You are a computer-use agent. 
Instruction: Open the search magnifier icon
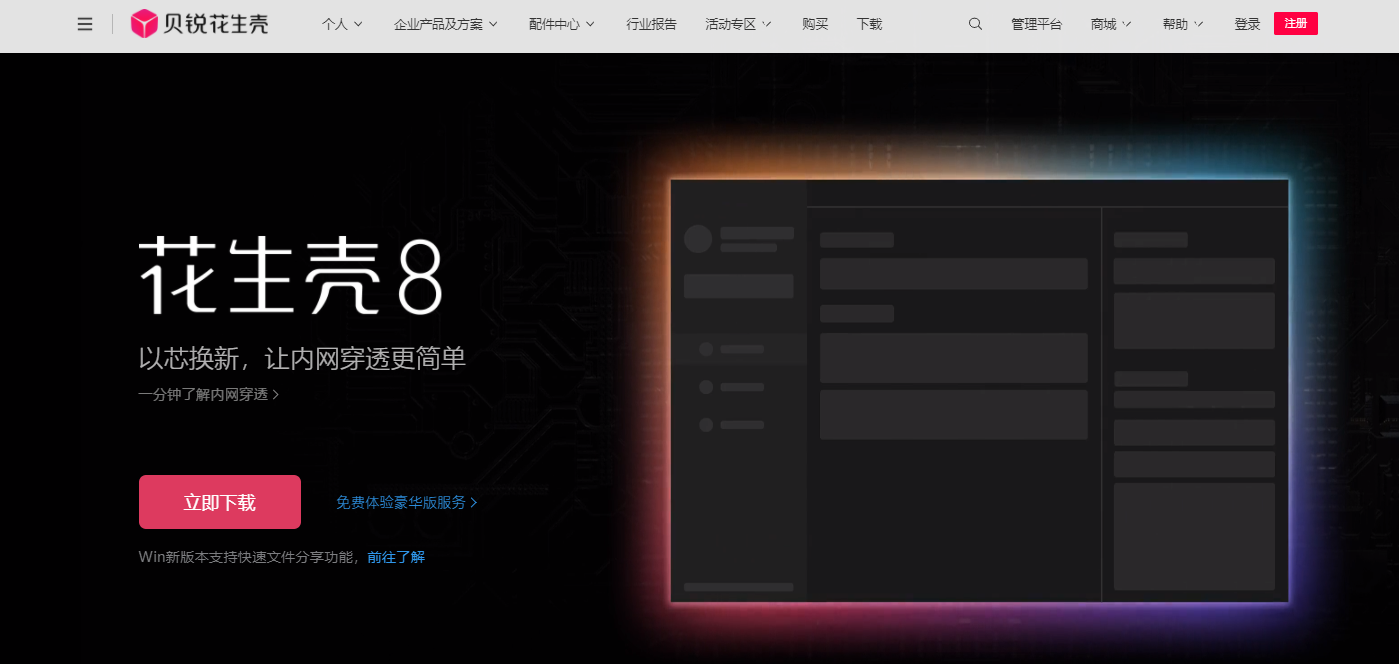coord(975,24)
